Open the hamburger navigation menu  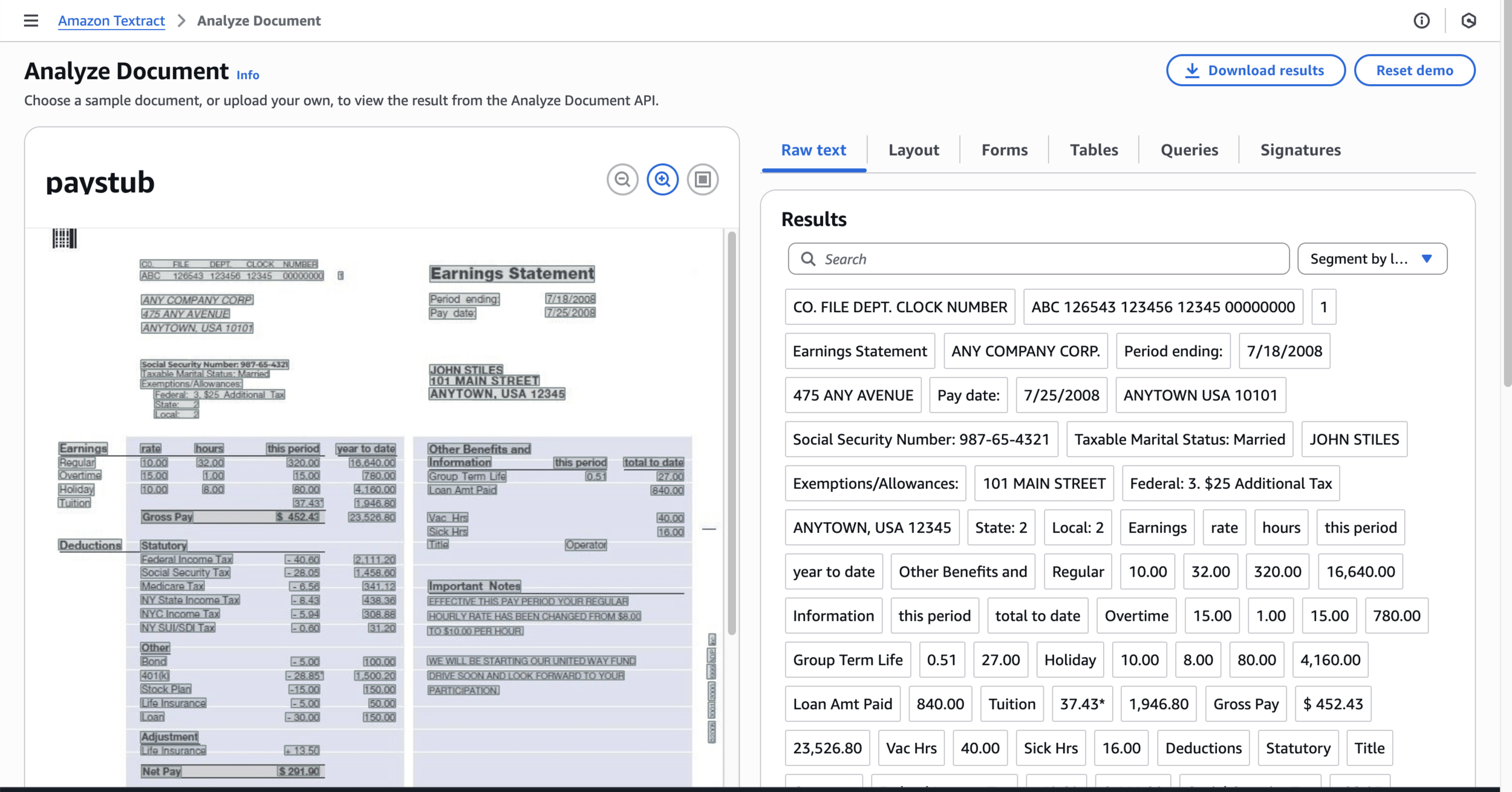(31, 21)
